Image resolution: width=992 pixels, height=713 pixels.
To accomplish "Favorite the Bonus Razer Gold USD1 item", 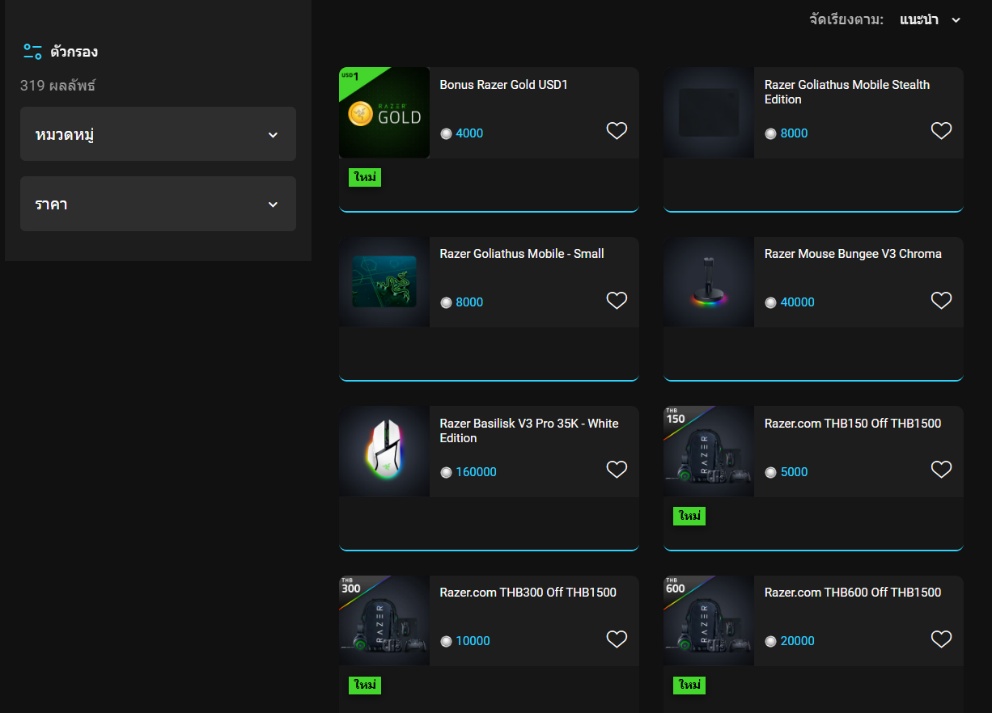I will point(617,131).
